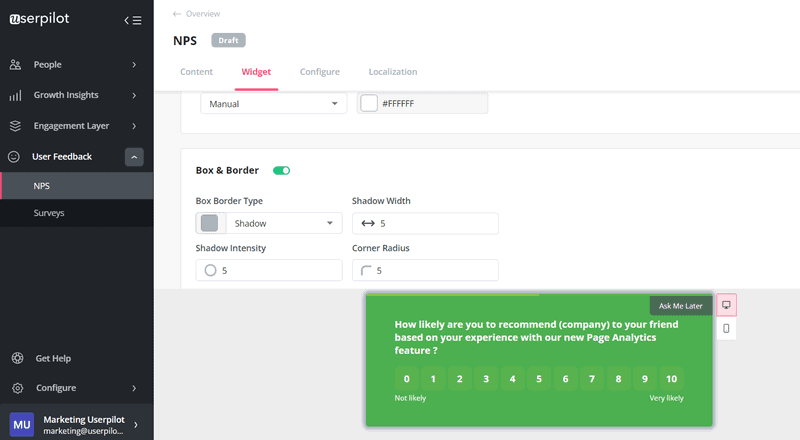
Task: Open Surveys in the sidebar
Action: 77,213
